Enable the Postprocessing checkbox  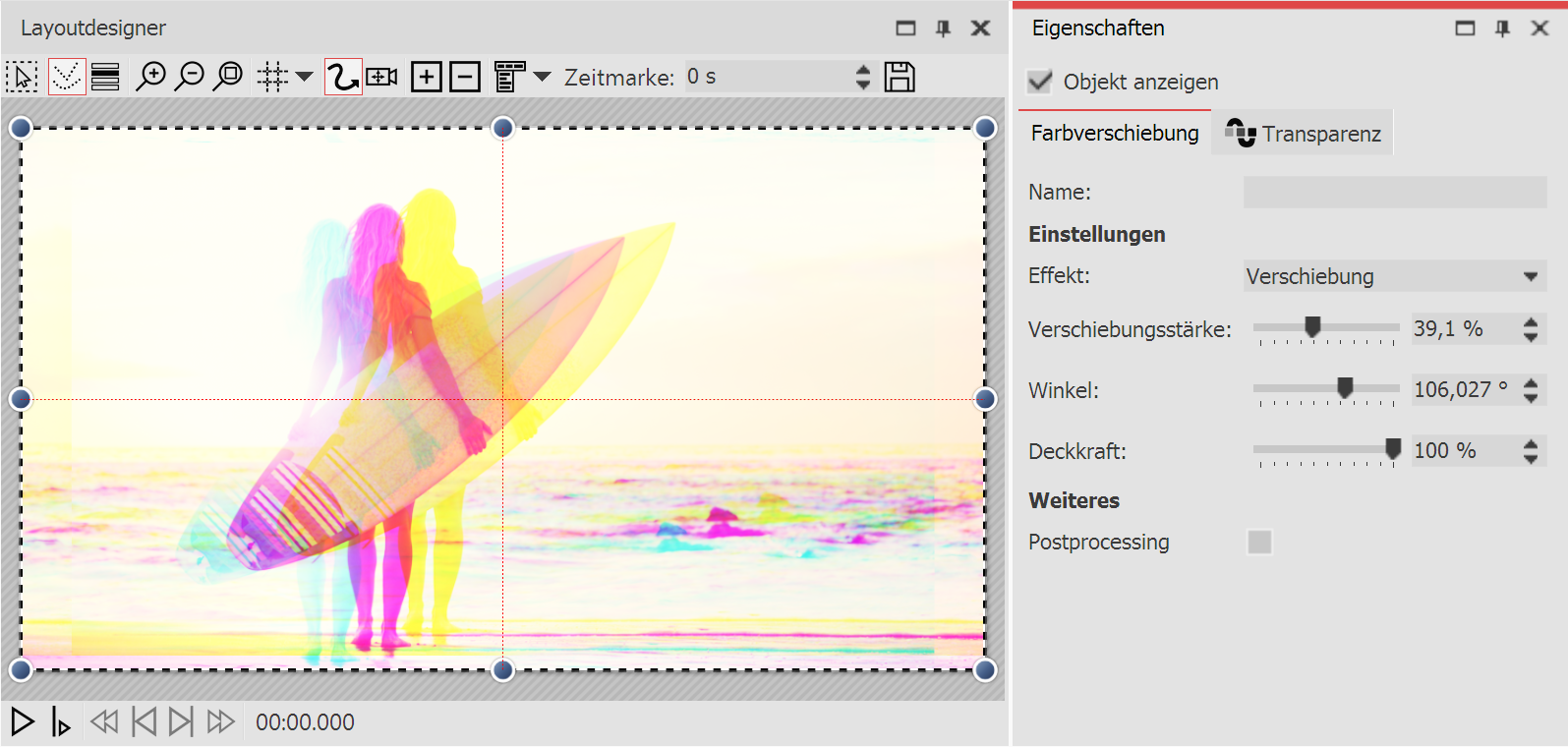(1259, 542)
